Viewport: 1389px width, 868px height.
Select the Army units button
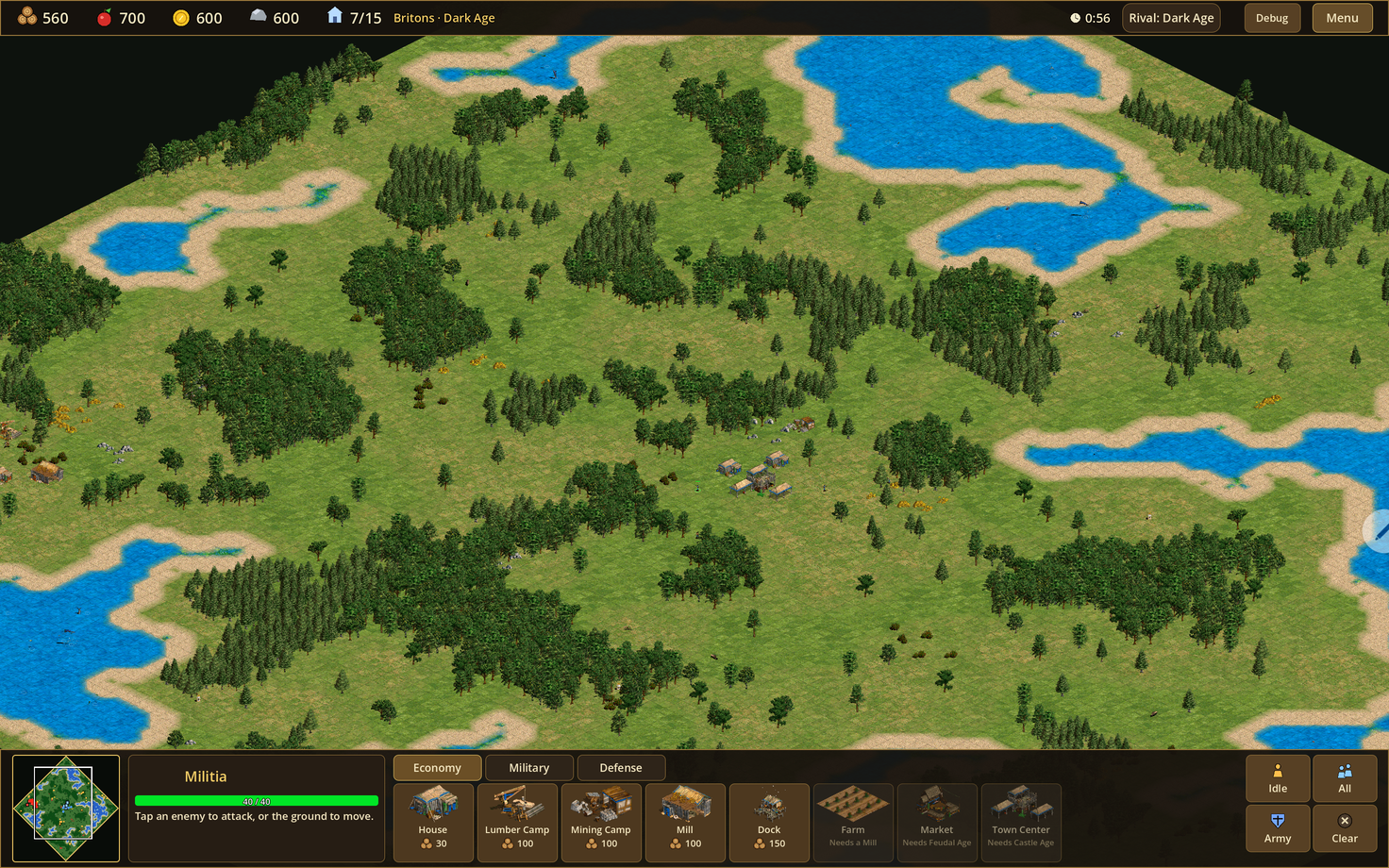pyautogui.click(x=1278, y=828)
